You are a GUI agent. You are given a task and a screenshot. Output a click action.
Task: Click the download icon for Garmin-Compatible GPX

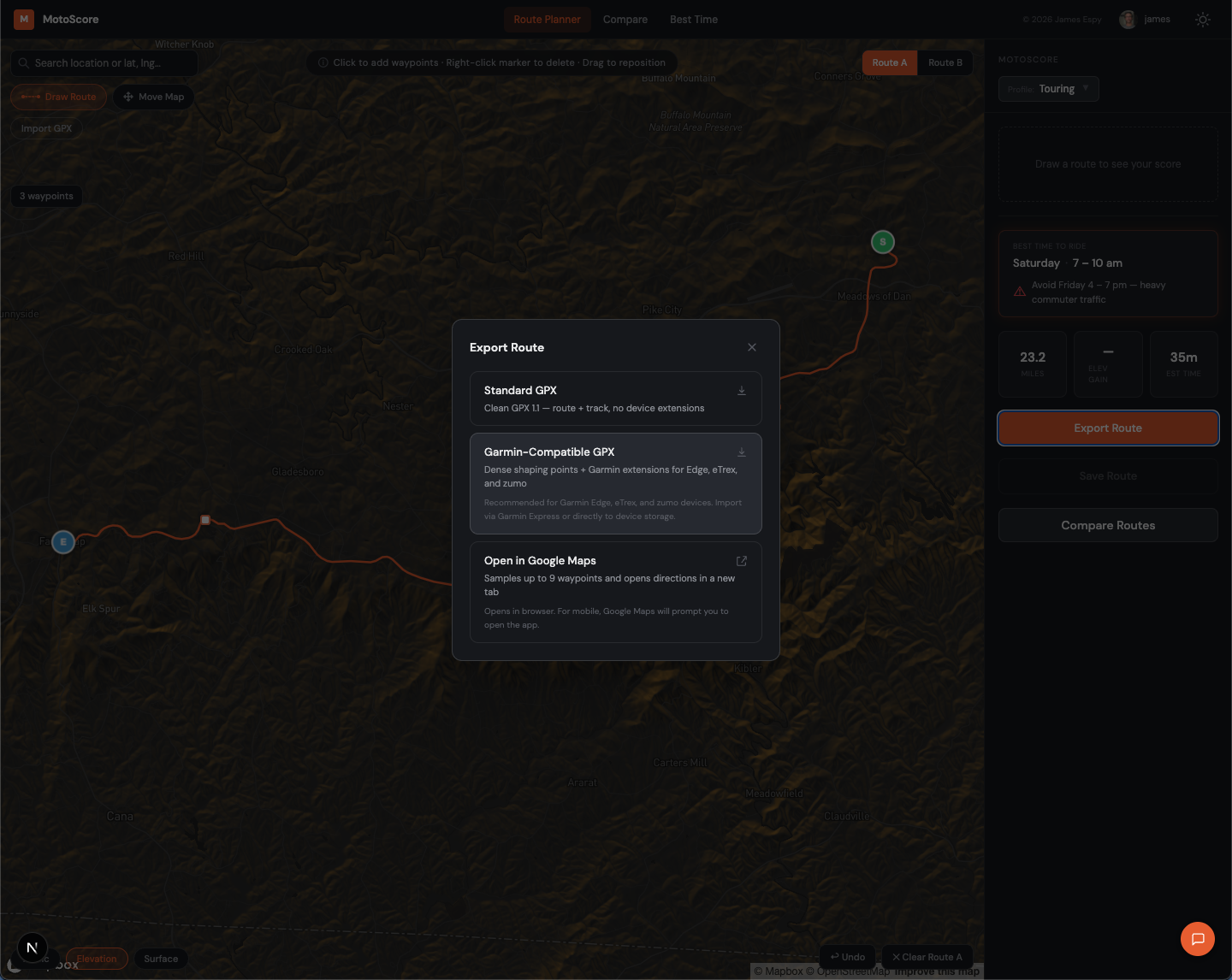[742, 452]
